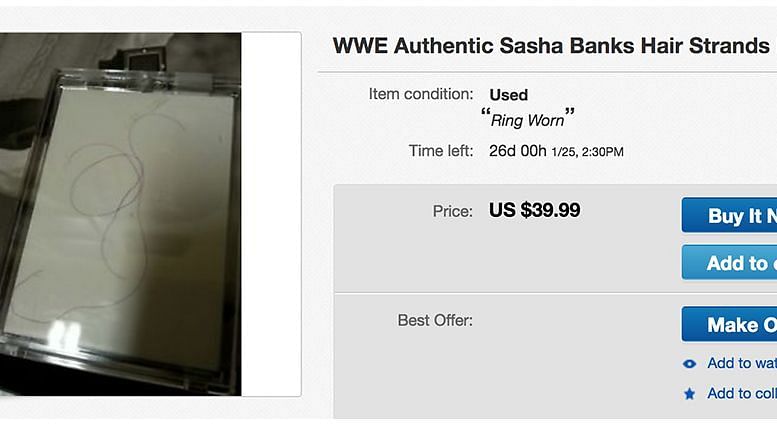
Task: Follow the Add to watch list link
Action: (x=741, y=364)
